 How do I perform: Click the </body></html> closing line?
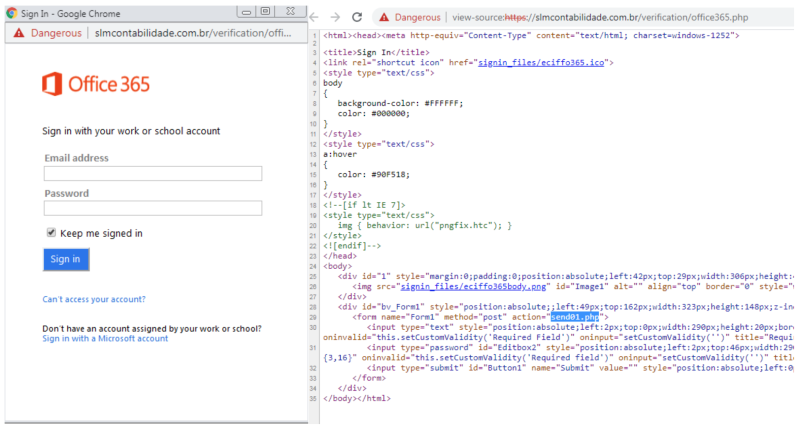pos(357,398)
